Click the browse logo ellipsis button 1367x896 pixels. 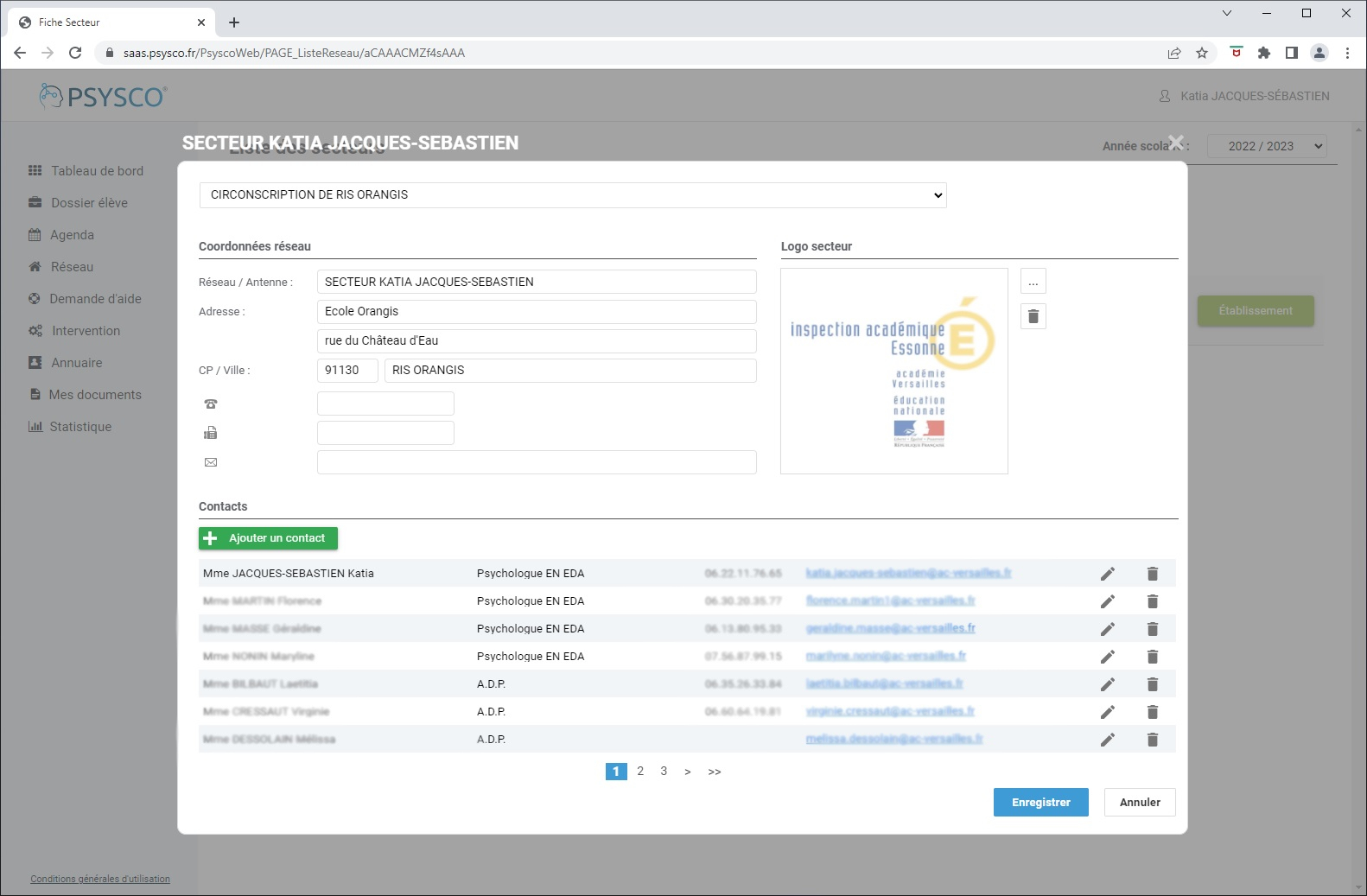point(1033,282)
